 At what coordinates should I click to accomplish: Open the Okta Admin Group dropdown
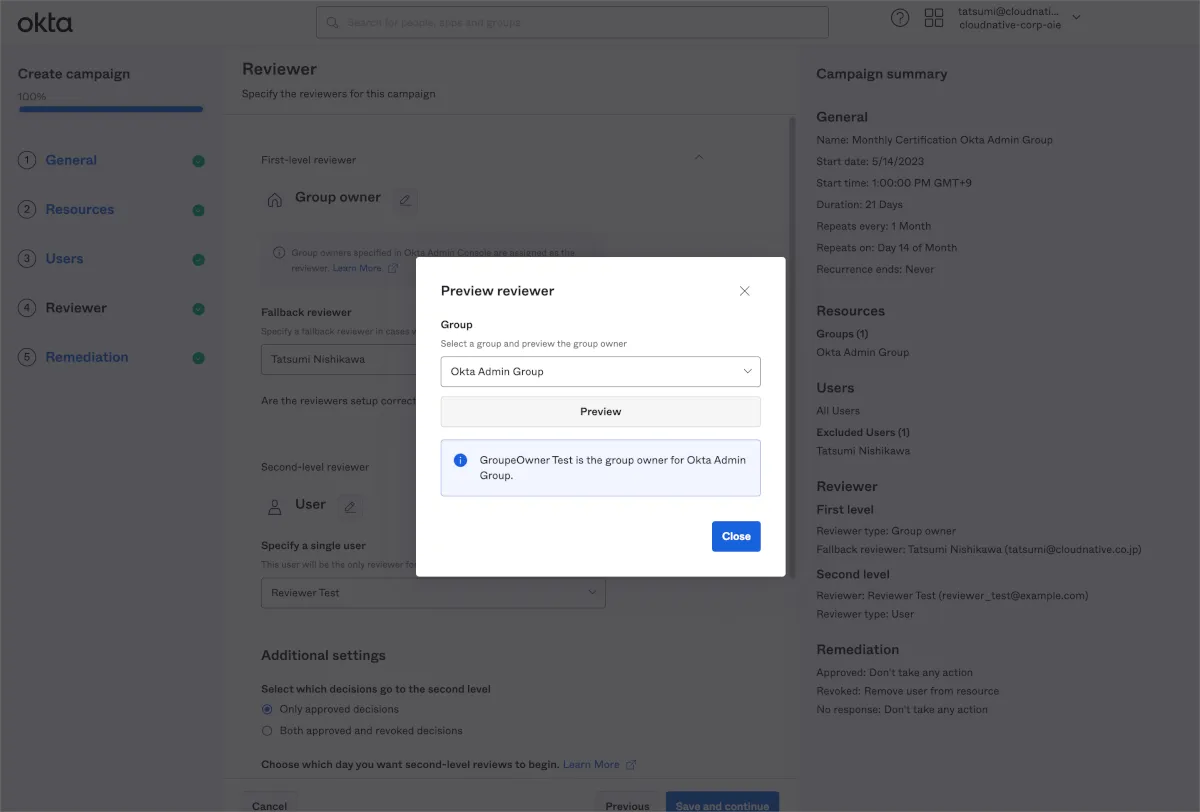[x=600, y=372]
